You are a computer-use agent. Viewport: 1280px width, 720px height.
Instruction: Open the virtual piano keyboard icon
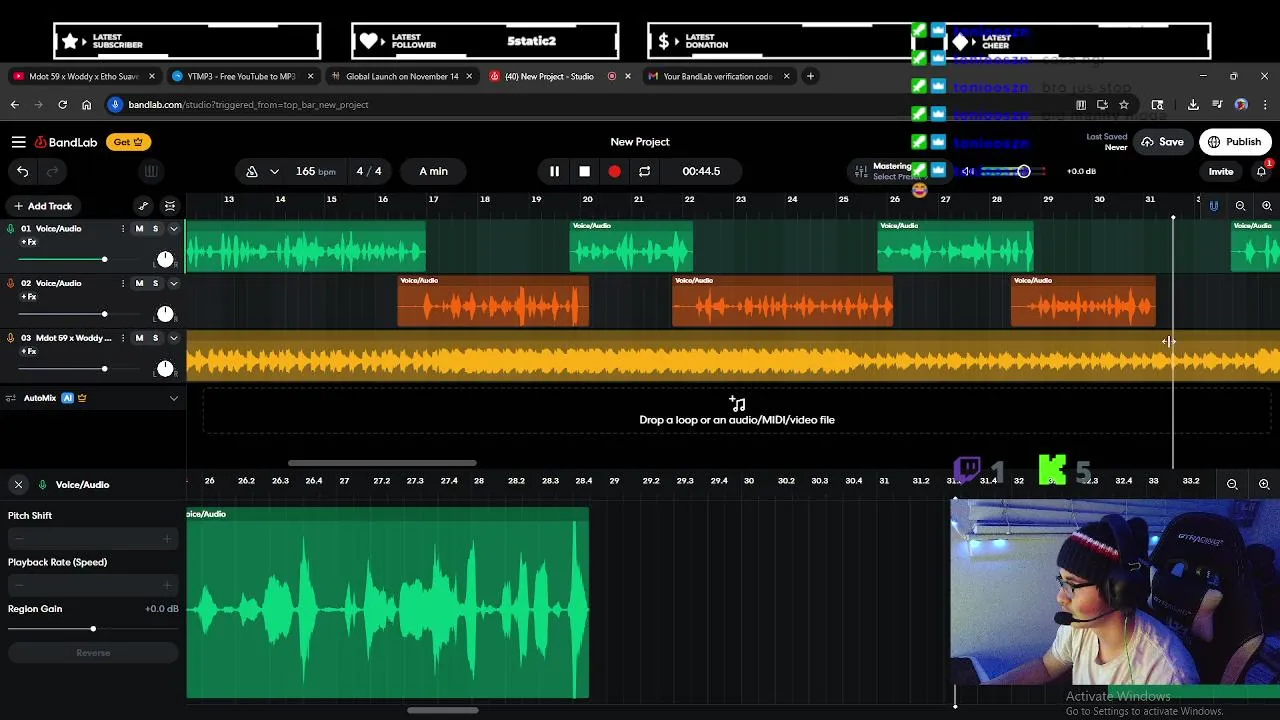(x=151, y=171)
